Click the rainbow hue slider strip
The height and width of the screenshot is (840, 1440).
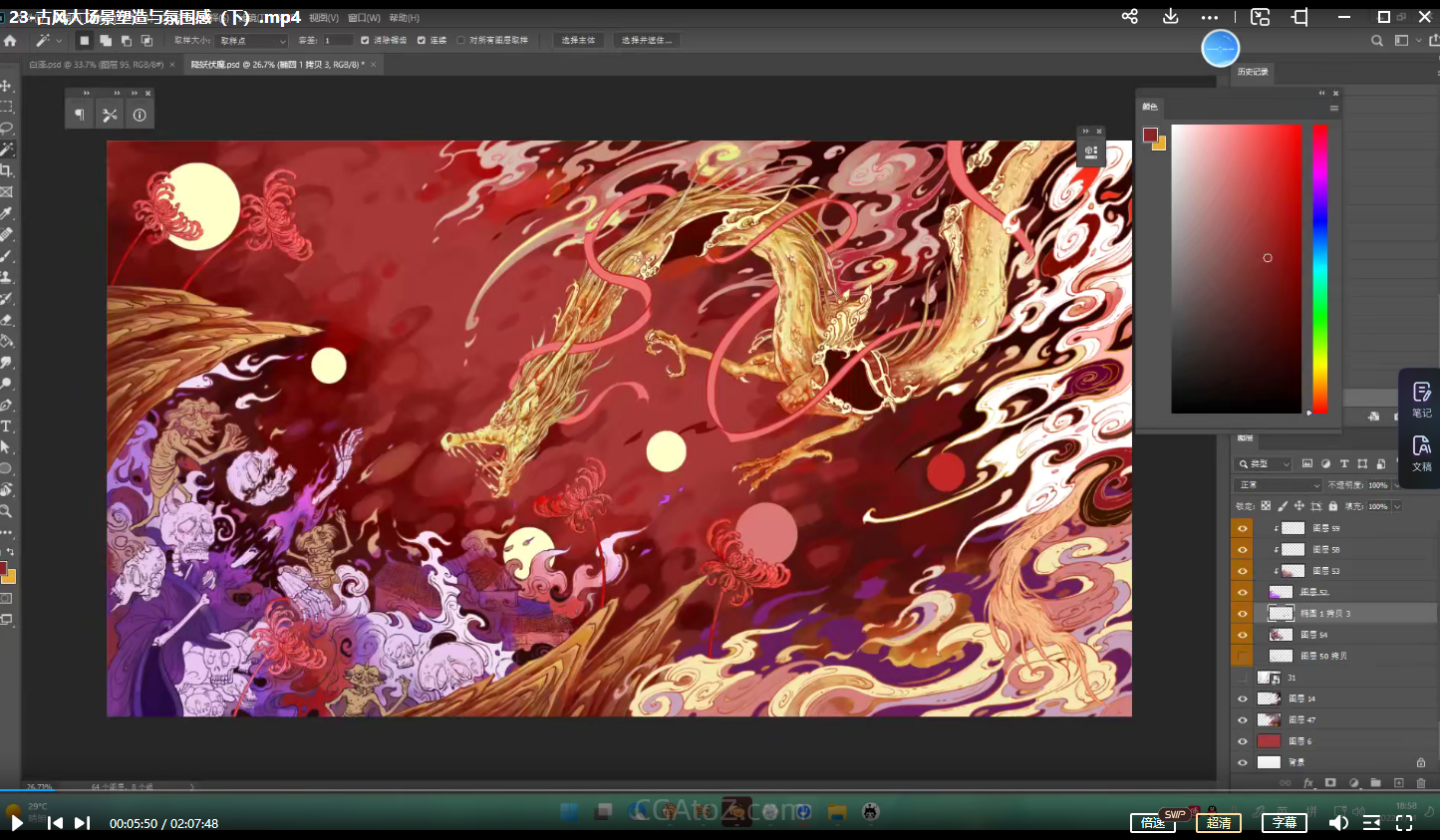pos(1319,269)
